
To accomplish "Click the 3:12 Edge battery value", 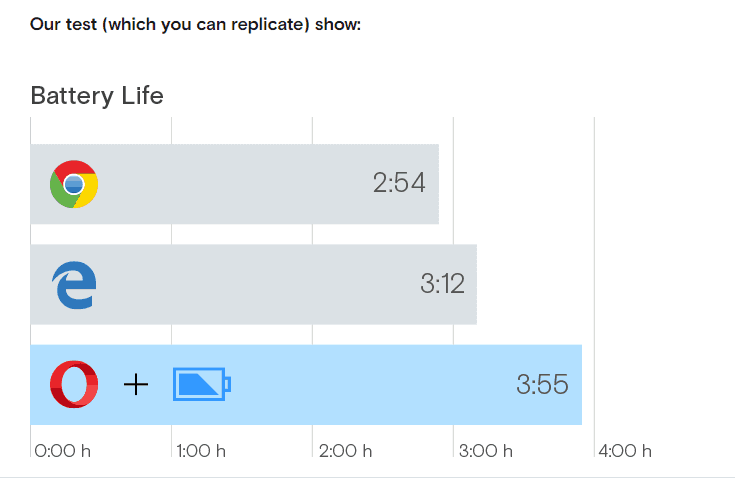I will (x=442, y=283).
